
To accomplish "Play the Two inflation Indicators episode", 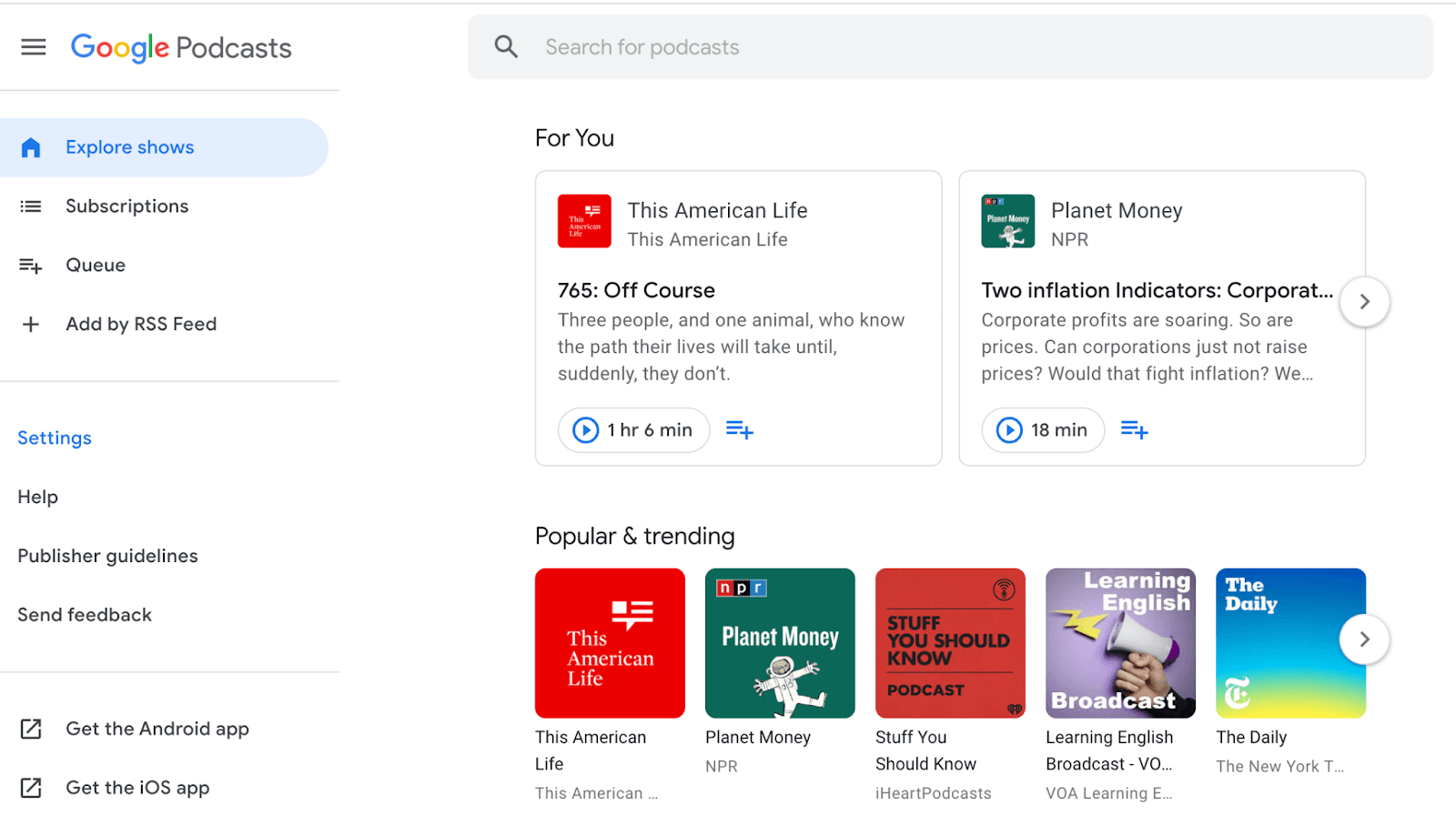I will (x=1008, y=429).
